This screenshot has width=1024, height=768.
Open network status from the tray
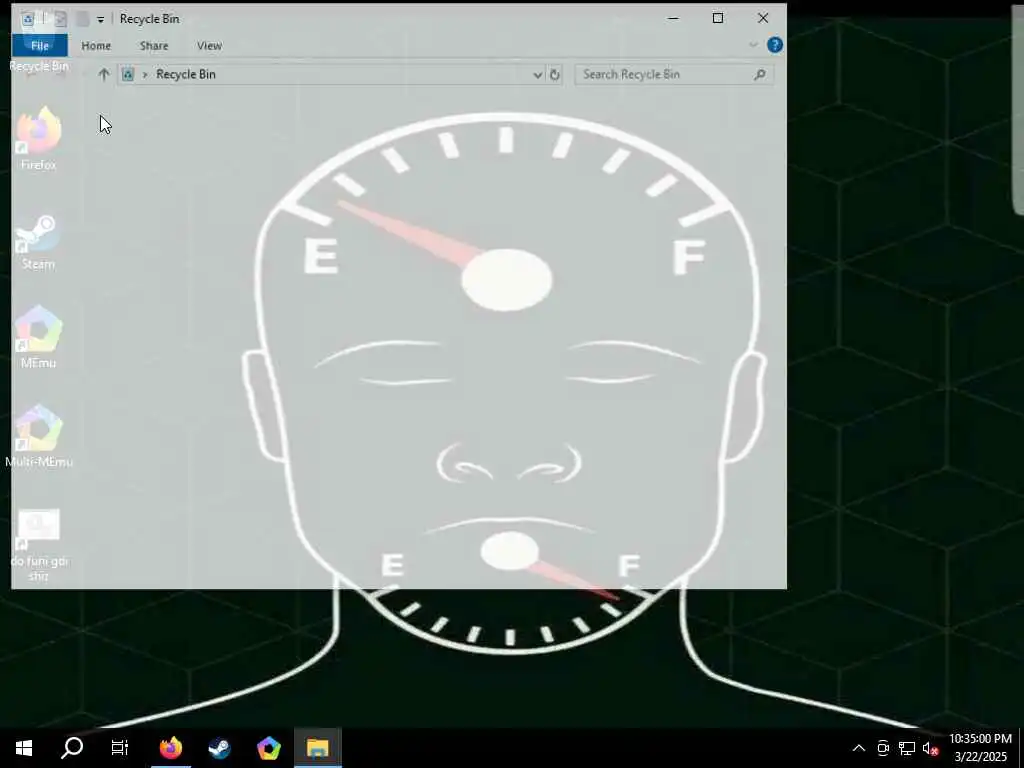click(906, 748)
